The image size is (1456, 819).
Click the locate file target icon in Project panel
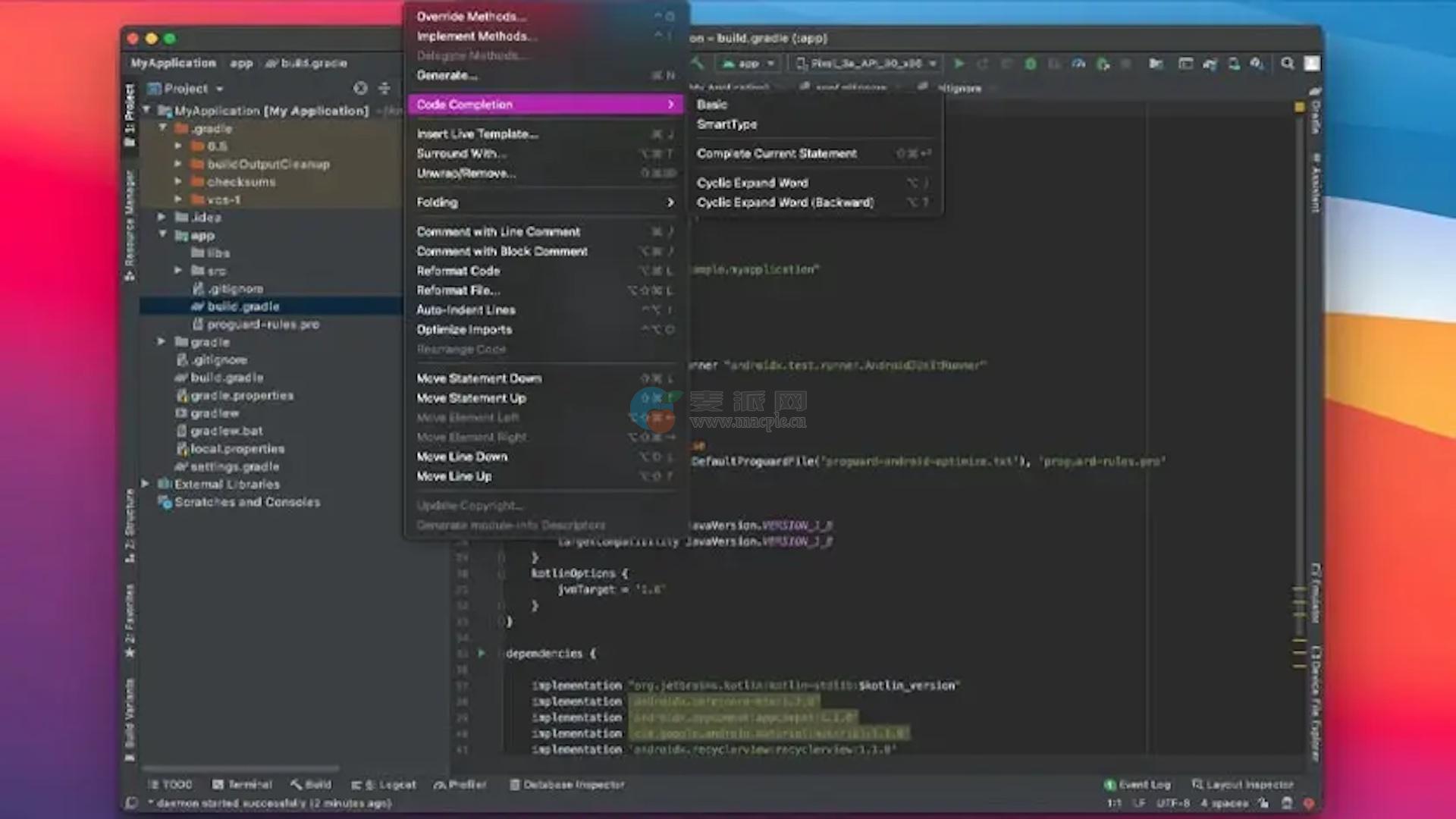click(360, 89)
